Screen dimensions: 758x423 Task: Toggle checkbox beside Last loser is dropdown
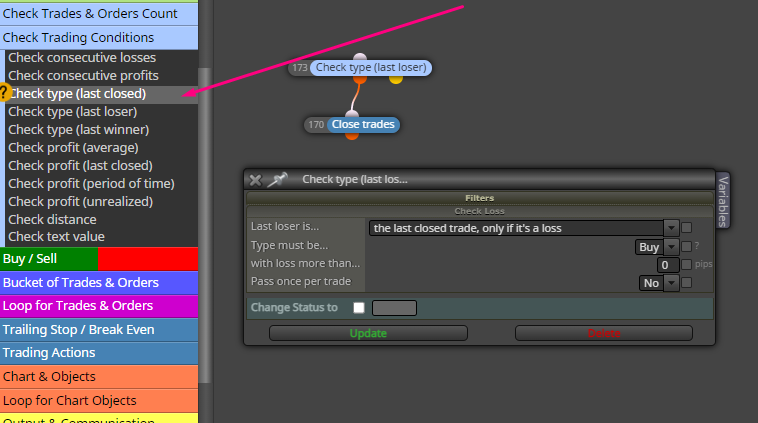(686, 227)
